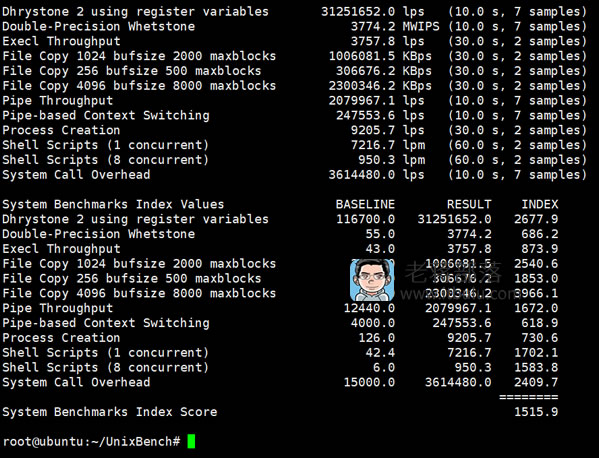Click Shell Scripts (8 concurrent) 950.3 lpm
This screenshot has height=458, width=599.
click(391, 160)
